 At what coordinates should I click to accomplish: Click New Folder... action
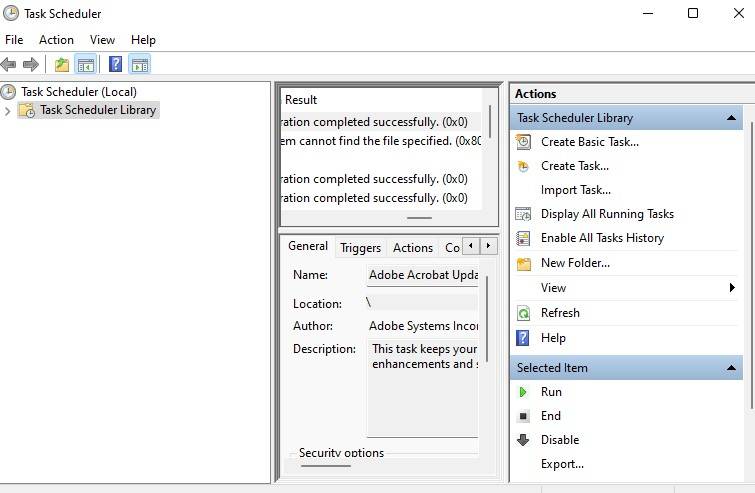click(x=575, y=263)
